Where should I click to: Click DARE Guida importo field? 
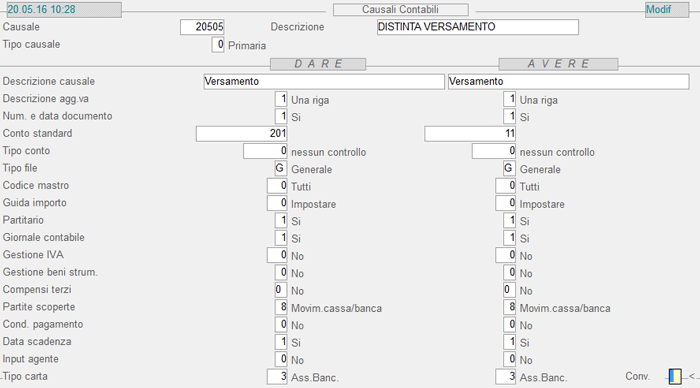click(x=277, y=203)
